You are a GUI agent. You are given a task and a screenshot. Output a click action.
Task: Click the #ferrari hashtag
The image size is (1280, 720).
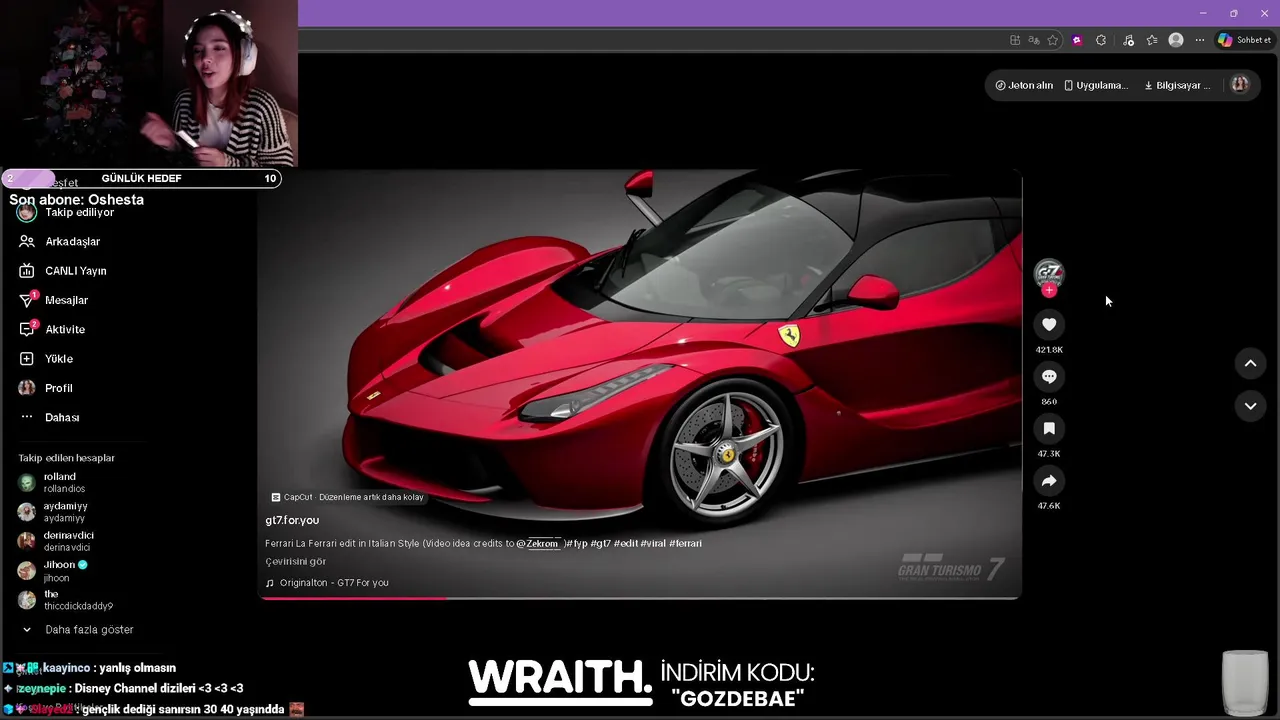[x=685, y=543]
